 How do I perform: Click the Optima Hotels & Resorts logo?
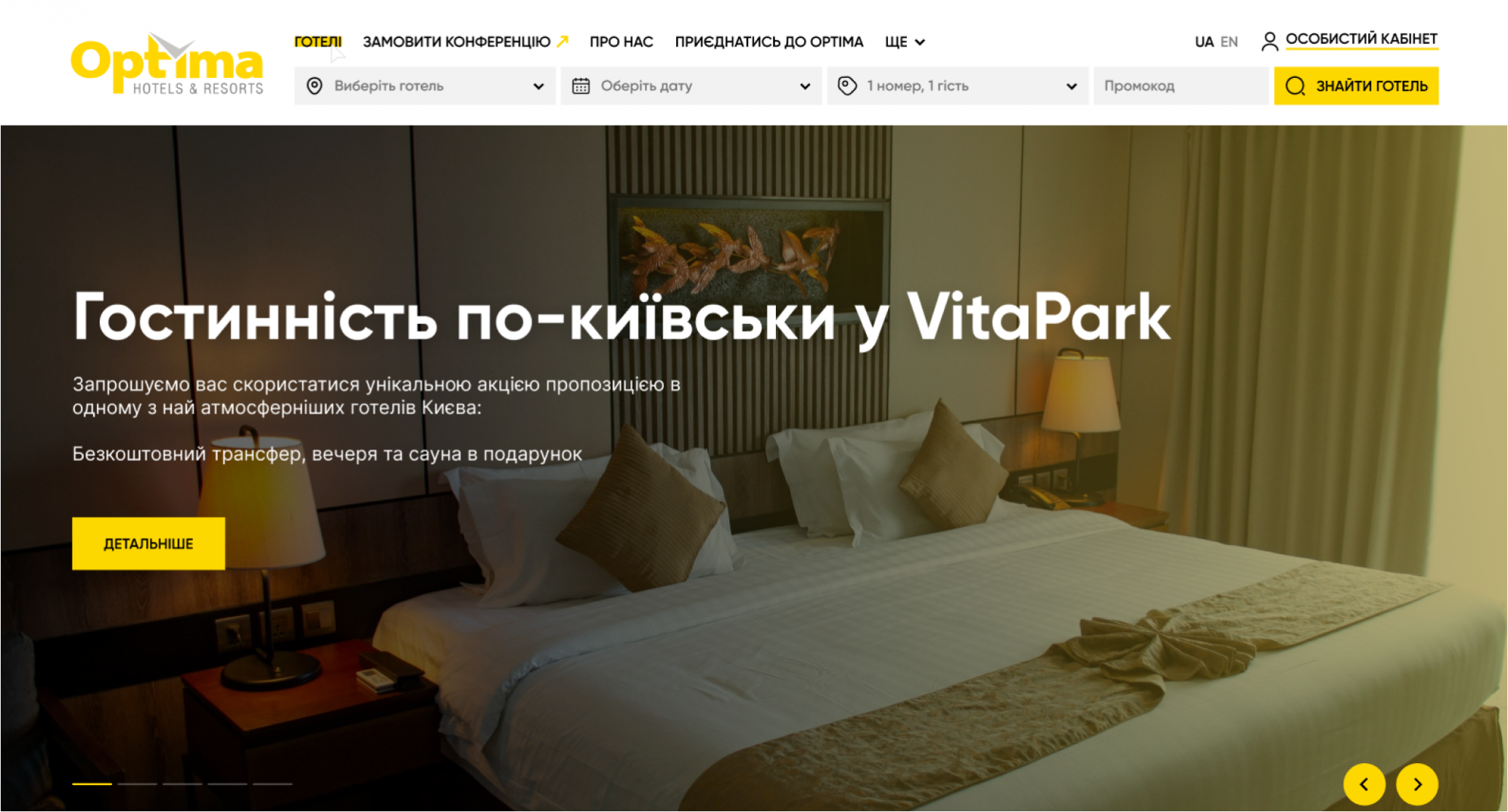(x=167, y=64)
